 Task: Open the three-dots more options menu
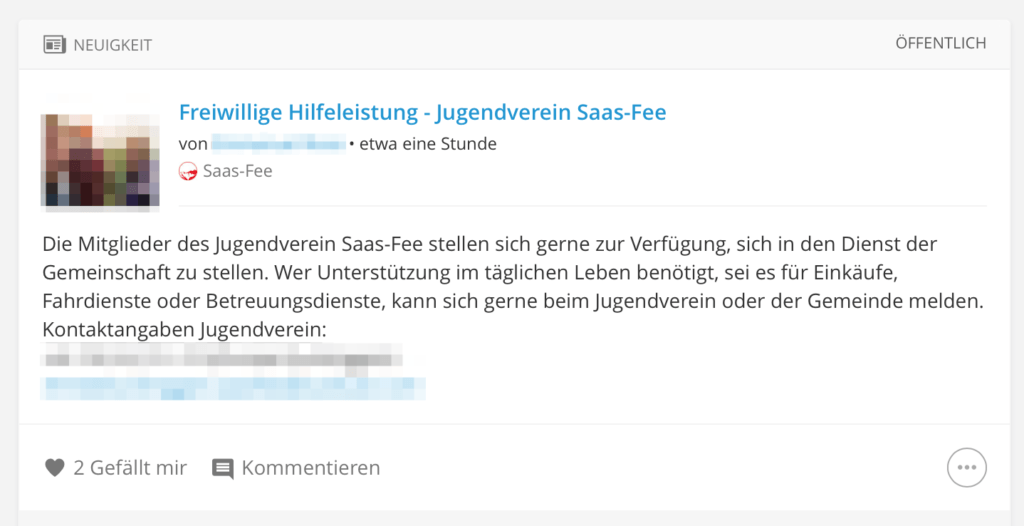[967, 467]
